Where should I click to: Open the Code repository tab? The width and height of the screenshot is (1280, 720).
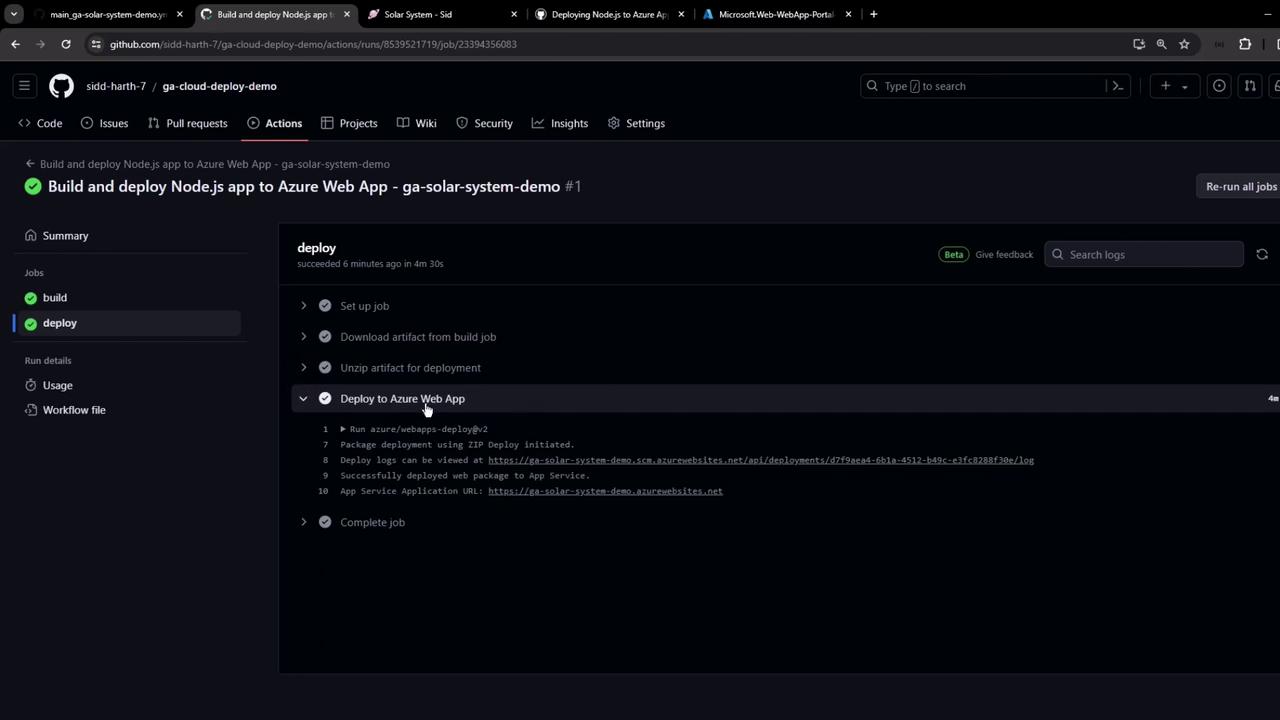point(40,123)
